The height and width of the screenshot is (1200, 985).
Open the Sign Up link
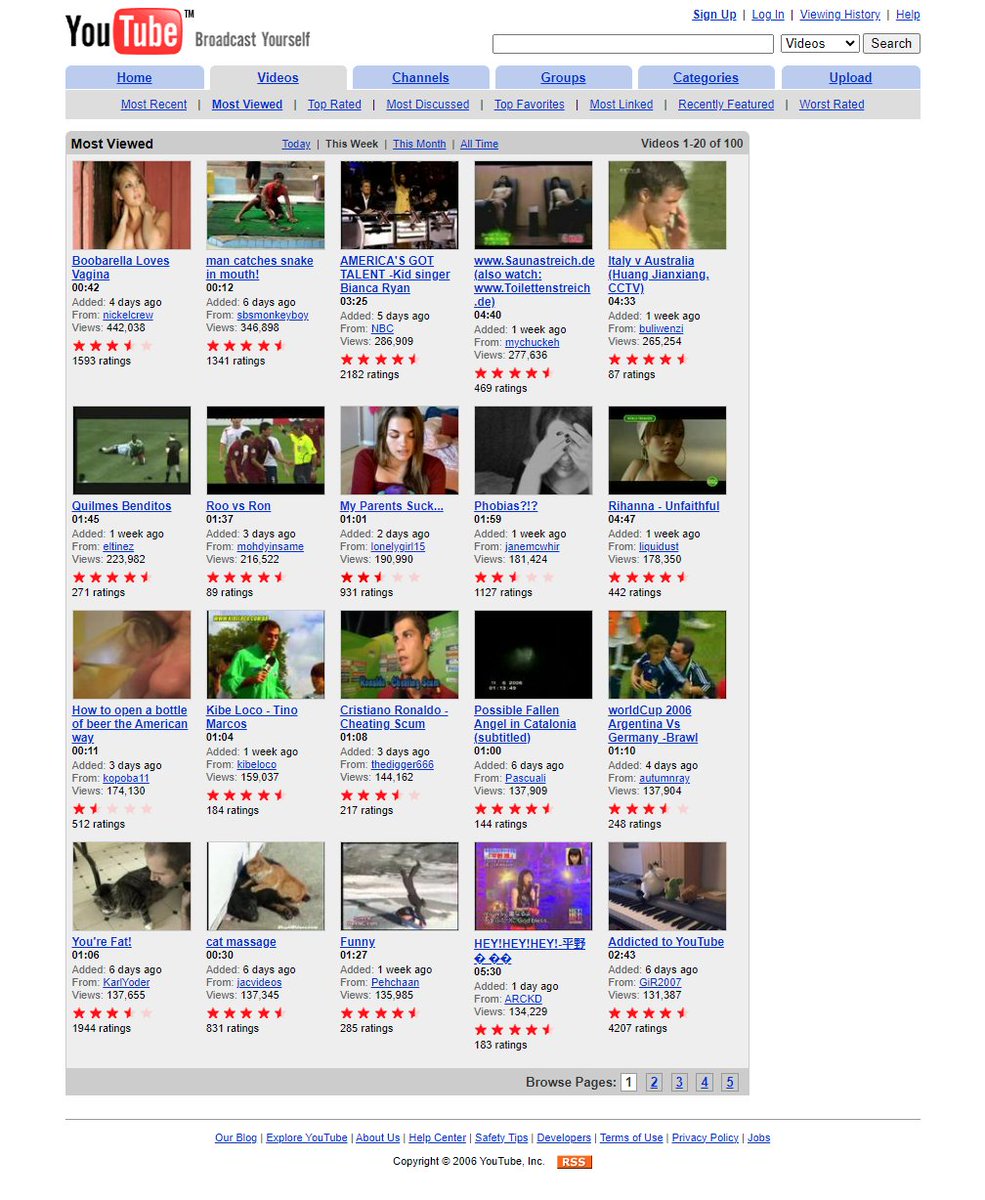(x=713, y=14)
